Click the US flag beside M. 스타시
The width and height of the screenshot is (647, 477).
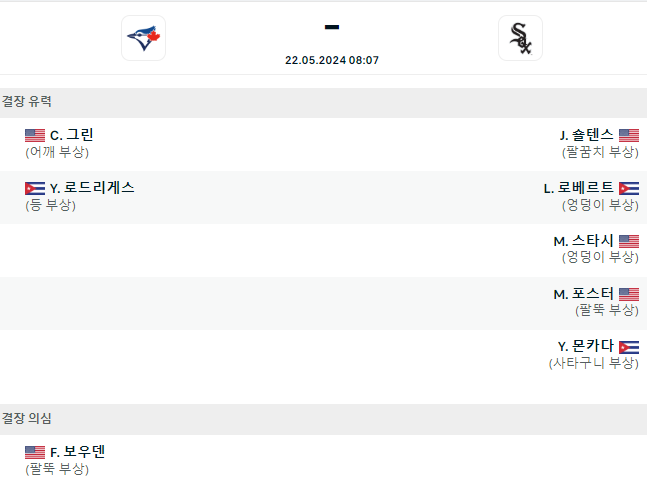[x=629, y=241]
